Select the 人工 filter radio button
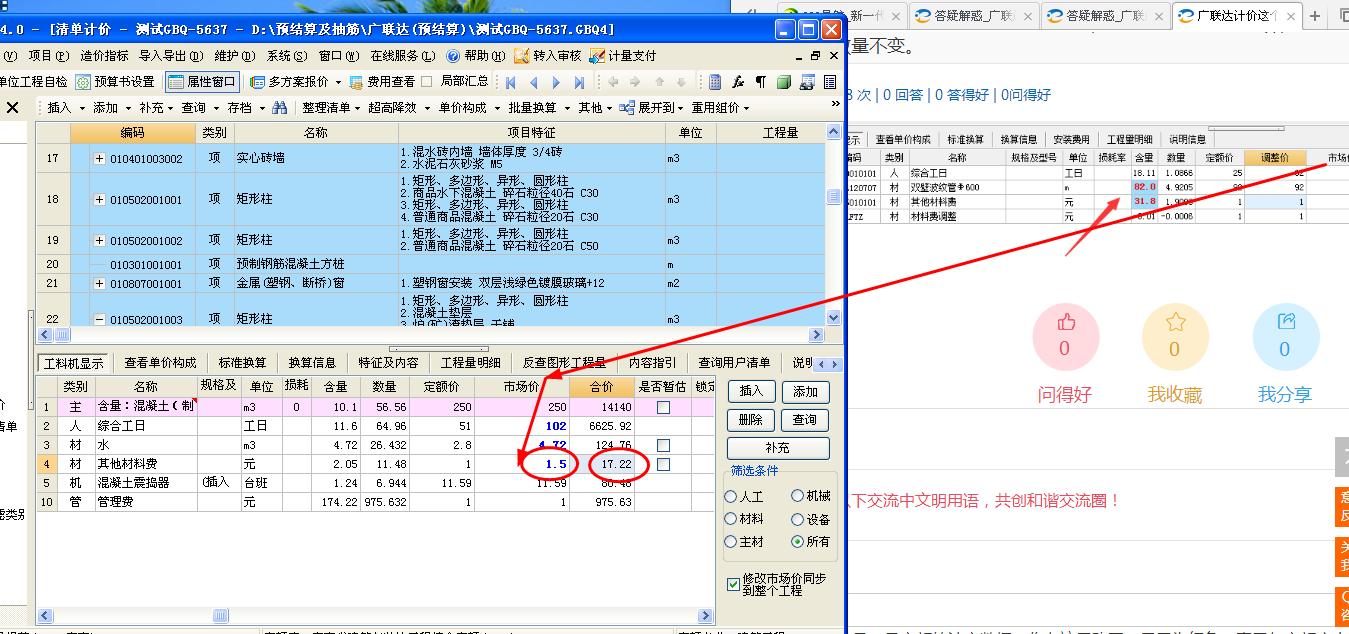Screen dimensions: 1349x634 [731, 496]
